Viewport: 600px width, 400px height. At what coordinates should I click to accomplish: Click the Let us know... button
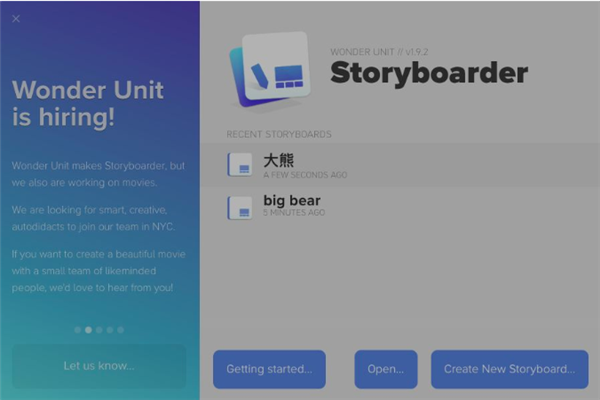99,366
